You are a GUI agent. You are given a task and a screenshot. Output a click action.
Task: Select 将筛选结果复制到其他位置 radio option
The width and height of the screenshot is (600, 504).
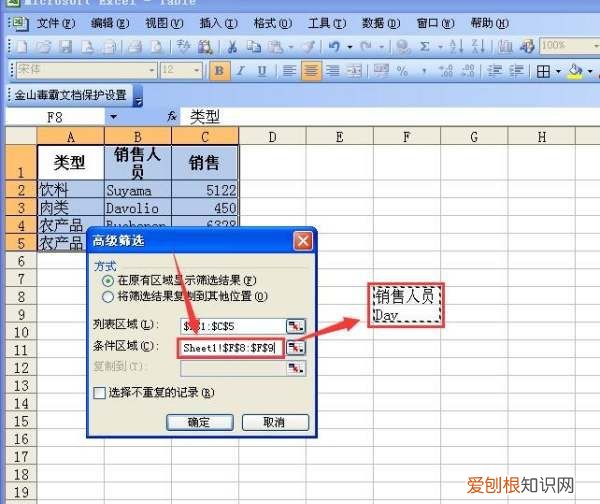(x=108, y=297)
